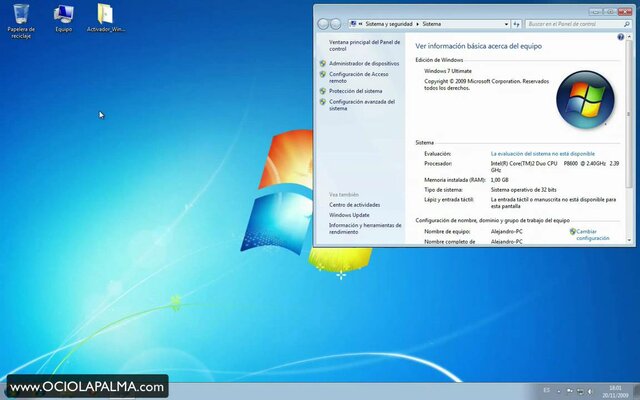Image resolution: width=640 pixels, height=400 pixels.
Task: Open the Action Center flag in tray
Action: 569,391
